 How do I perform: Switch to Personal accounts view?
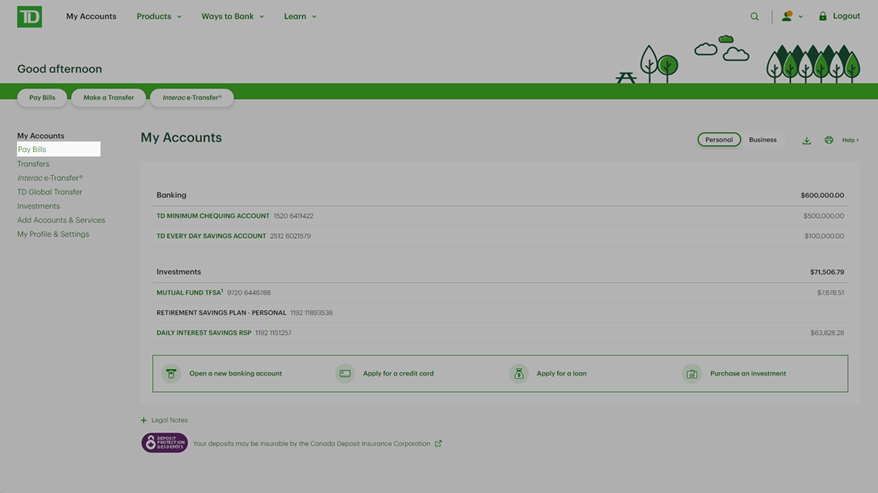click(719, 139)
